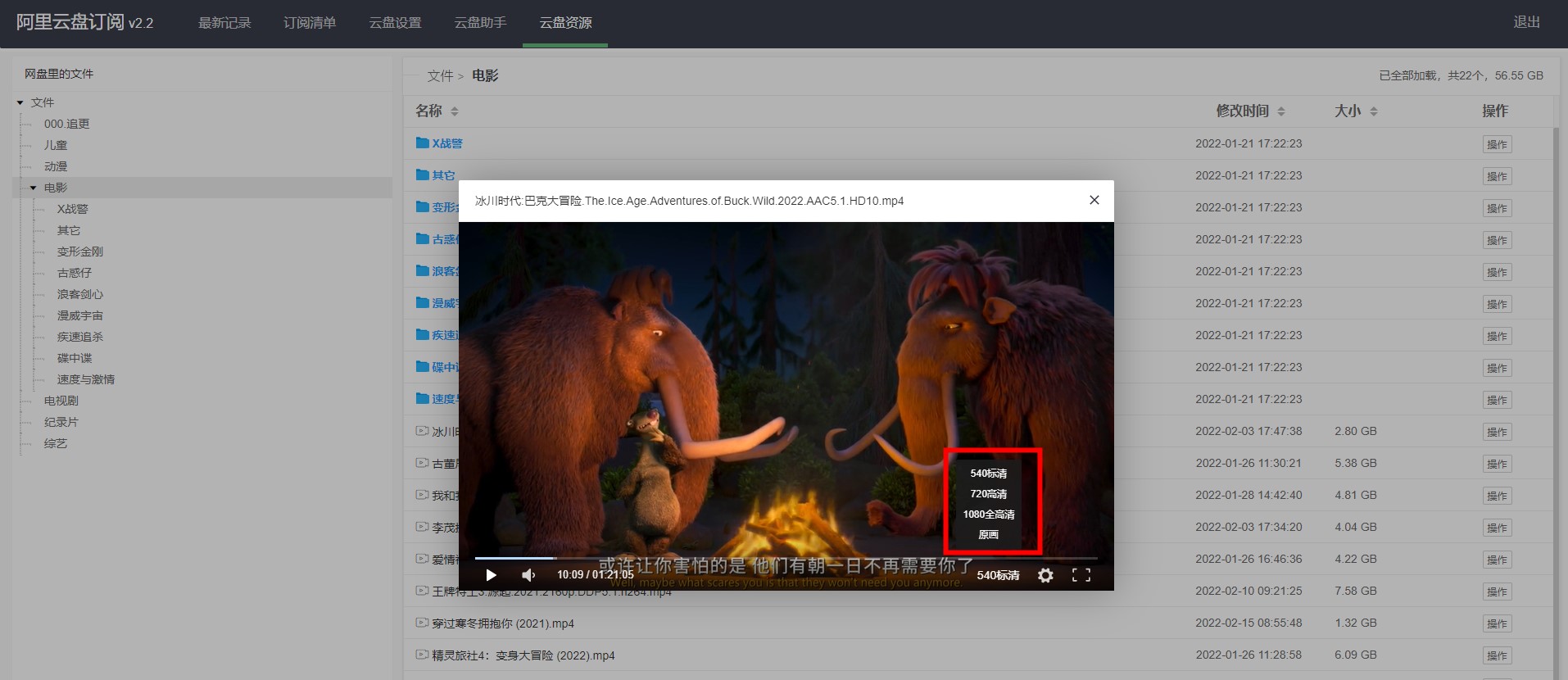Open the 其它 folder in the file list

click(x=443, y=175)
